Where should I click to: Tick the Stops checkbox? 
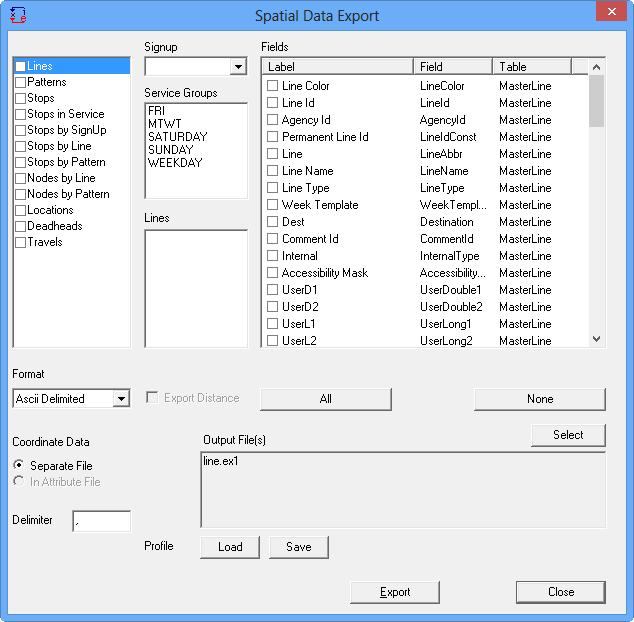tap(20, 98)
